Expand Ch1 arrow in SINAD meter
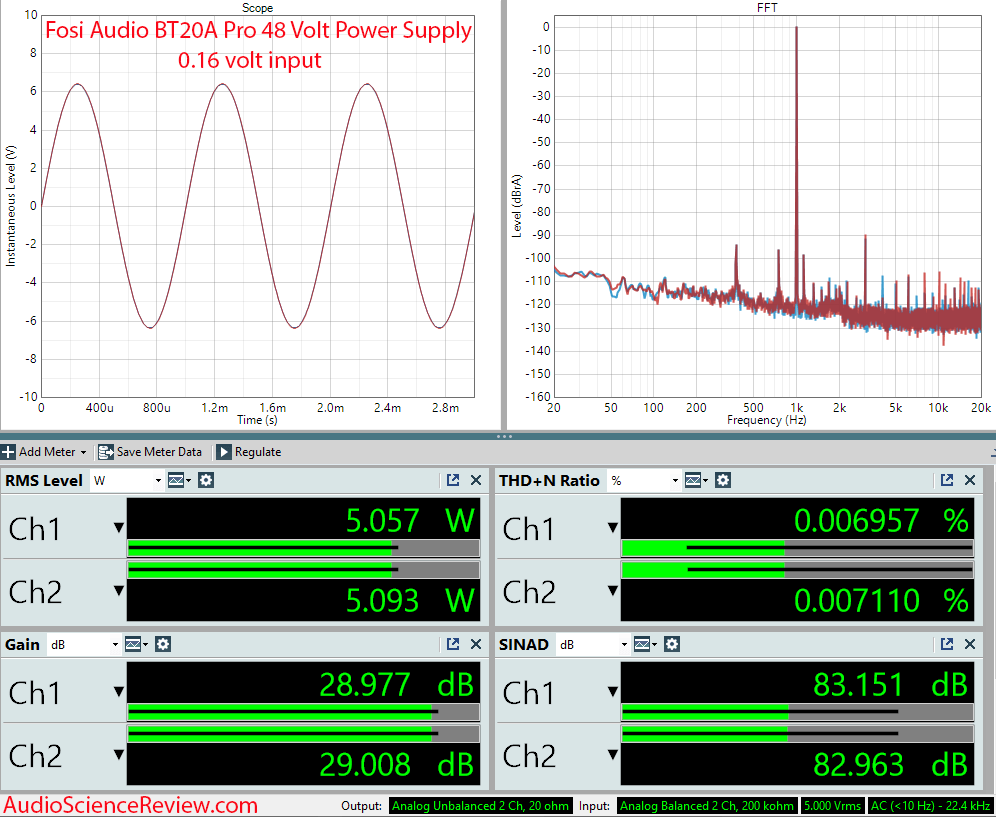The image size is (996, 817). [613, 691]
